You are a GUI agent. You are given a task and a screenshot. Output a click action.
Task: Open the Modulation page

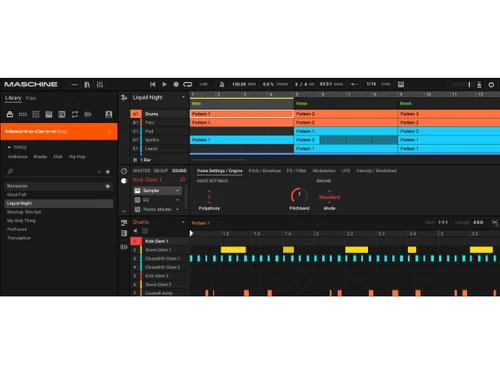point(324,171)
